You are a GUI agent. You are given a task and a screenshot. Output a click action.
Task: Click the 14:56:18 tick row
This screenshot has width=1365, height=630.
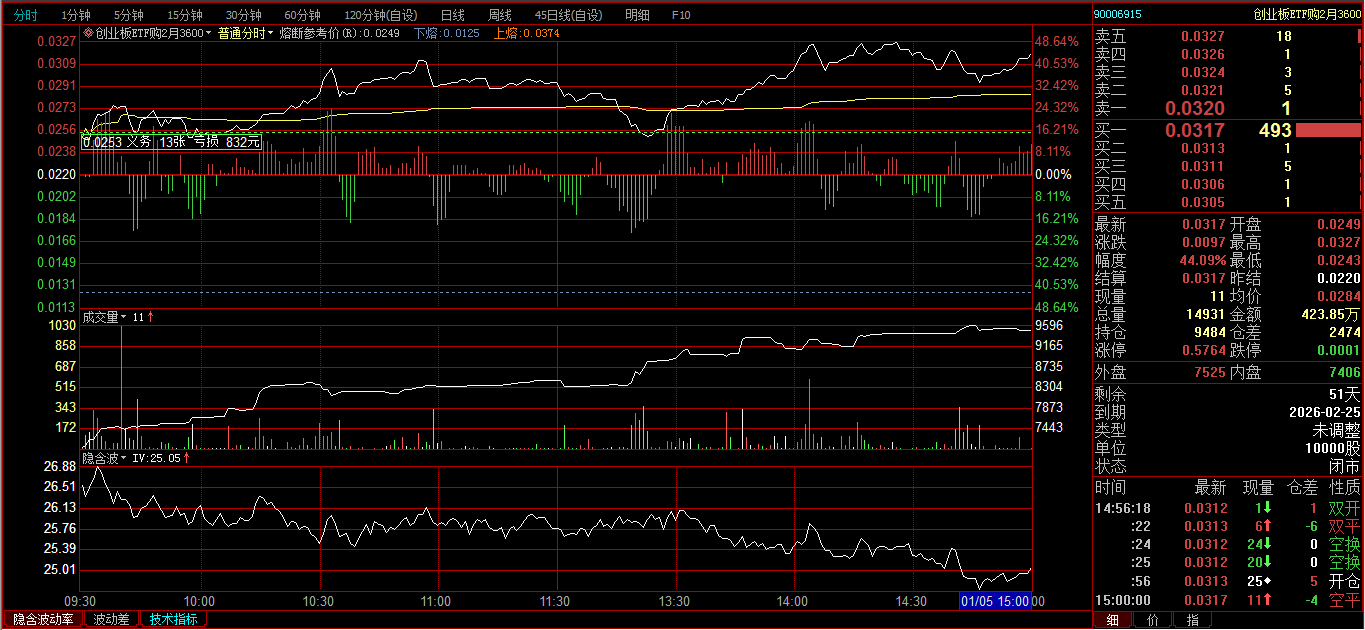[1227, 508]
